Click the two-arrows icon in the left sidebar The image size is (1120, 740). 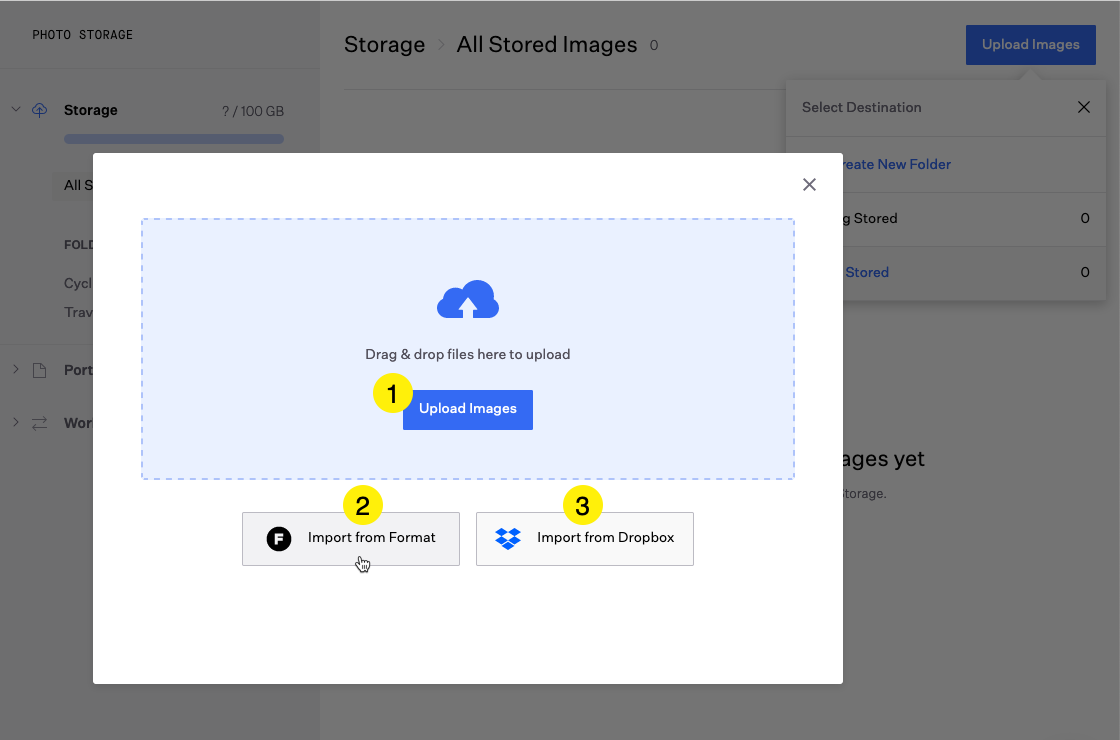(40, 423)
